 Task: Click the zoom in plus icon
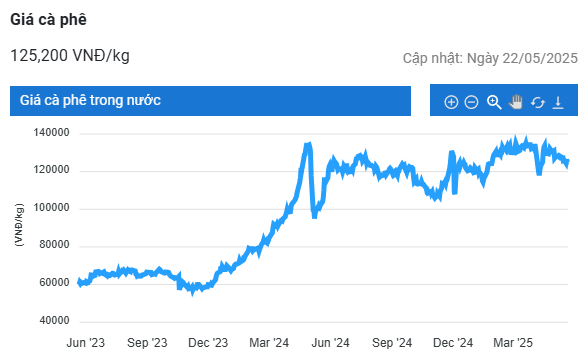point(451,102)
